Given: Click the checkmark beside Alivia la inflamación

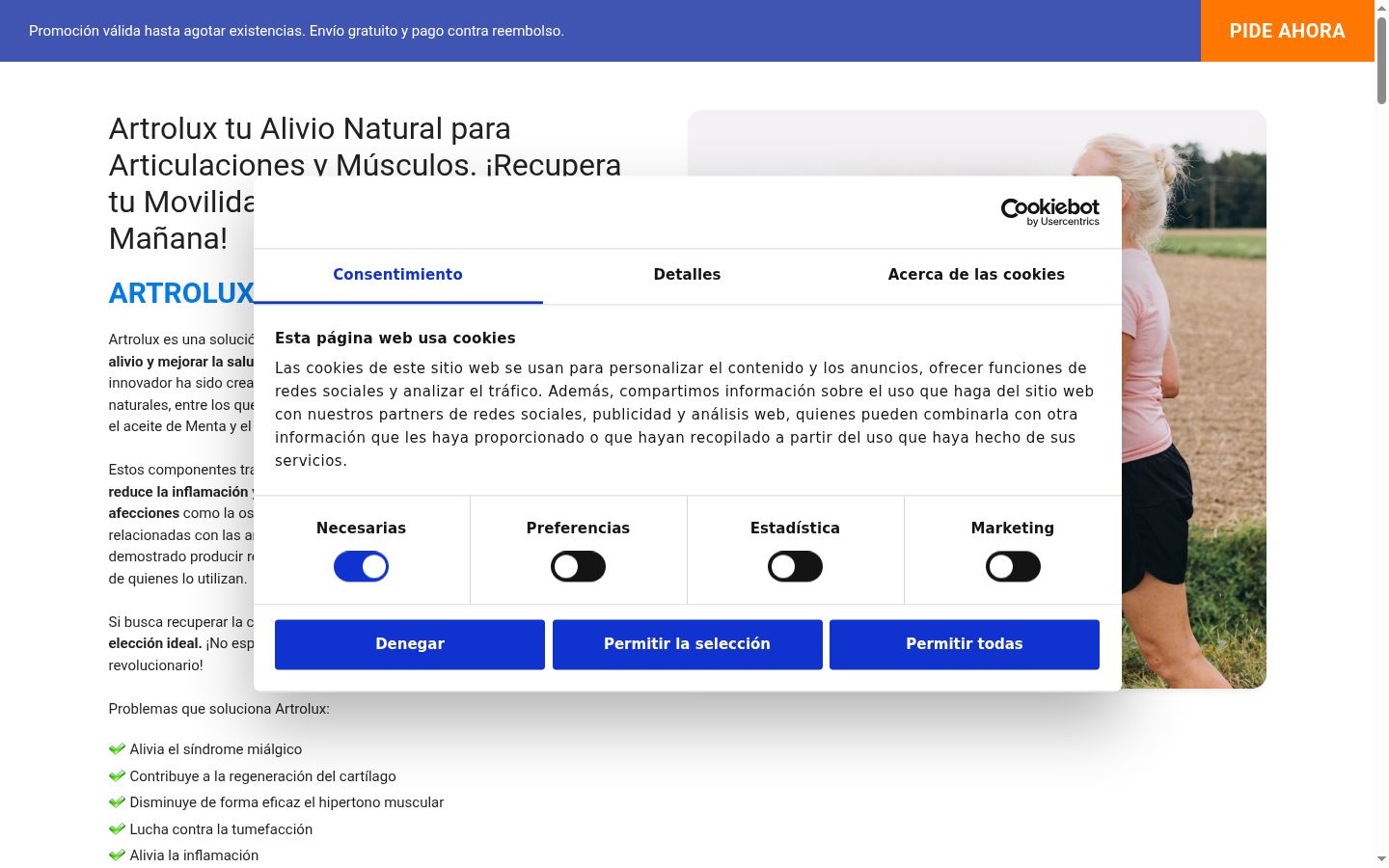Looking at the screenshot, I should click(x=117, y=855).
